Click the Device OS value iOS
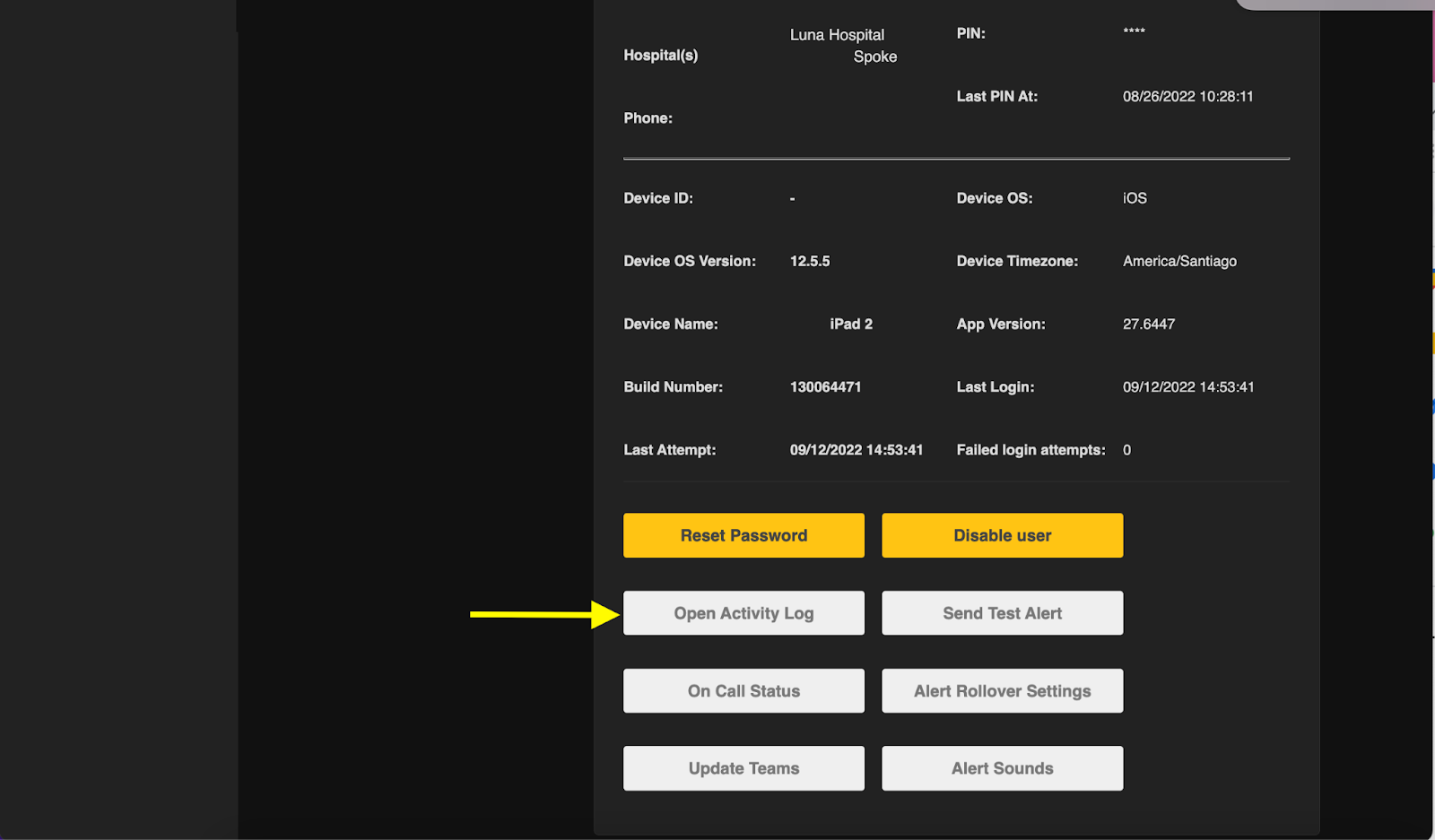 (x=1135, y=198)
